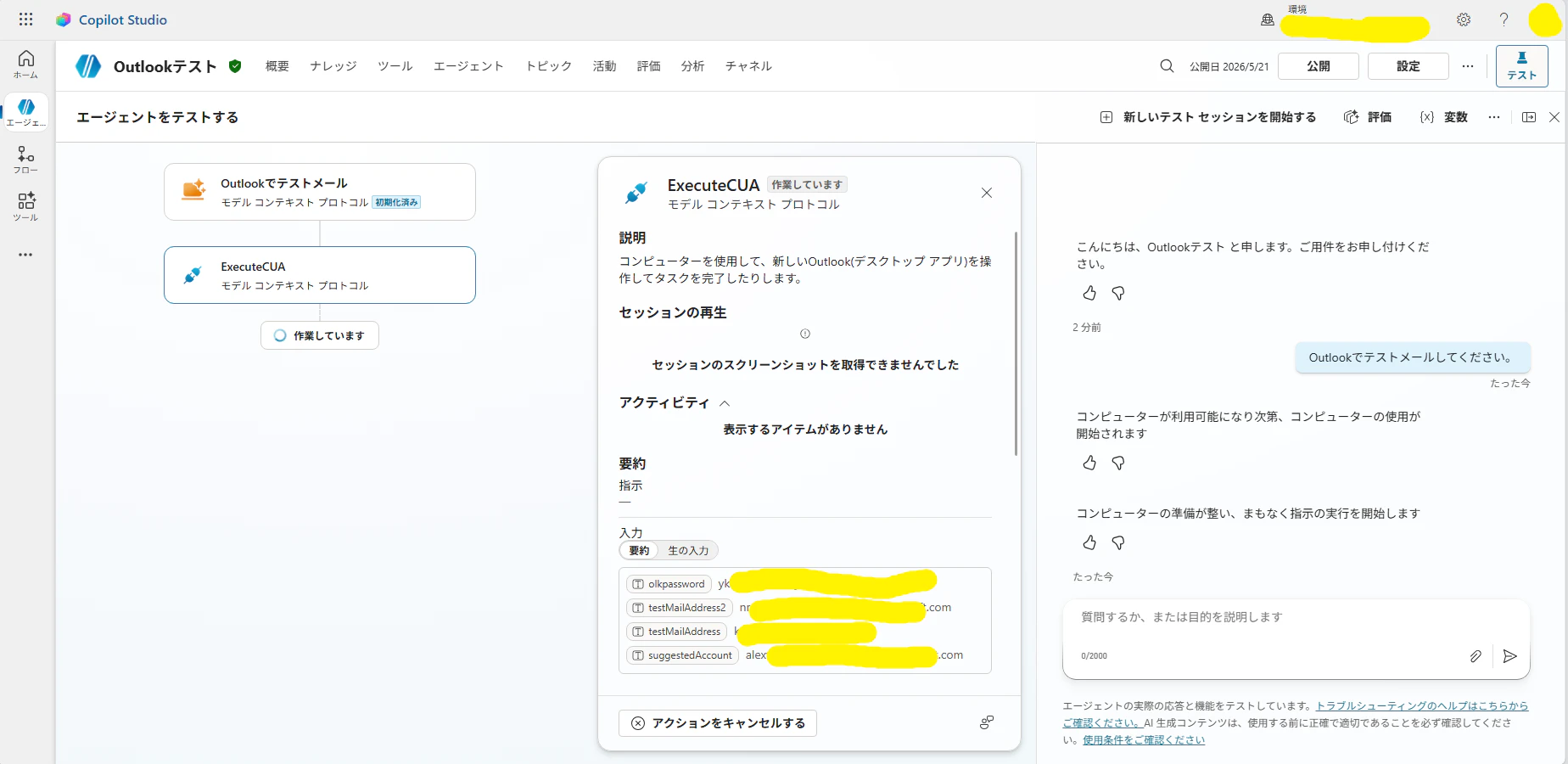Cancel the running action
1568x764 pixels.
718,723
